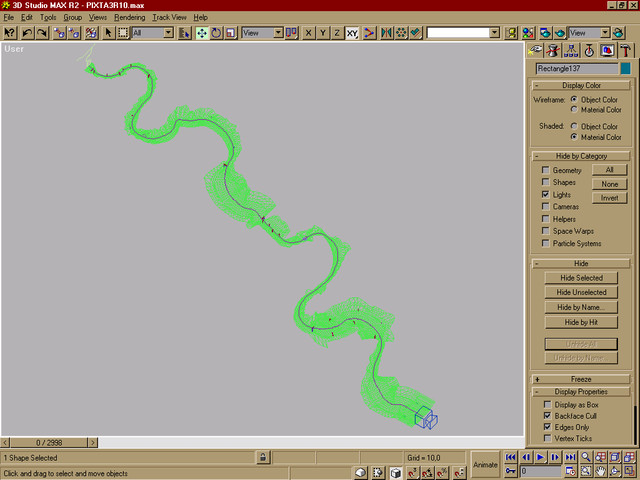Check the Cameras hide category box
Viewport: 640px width, 480px height.
coord(545,206)
